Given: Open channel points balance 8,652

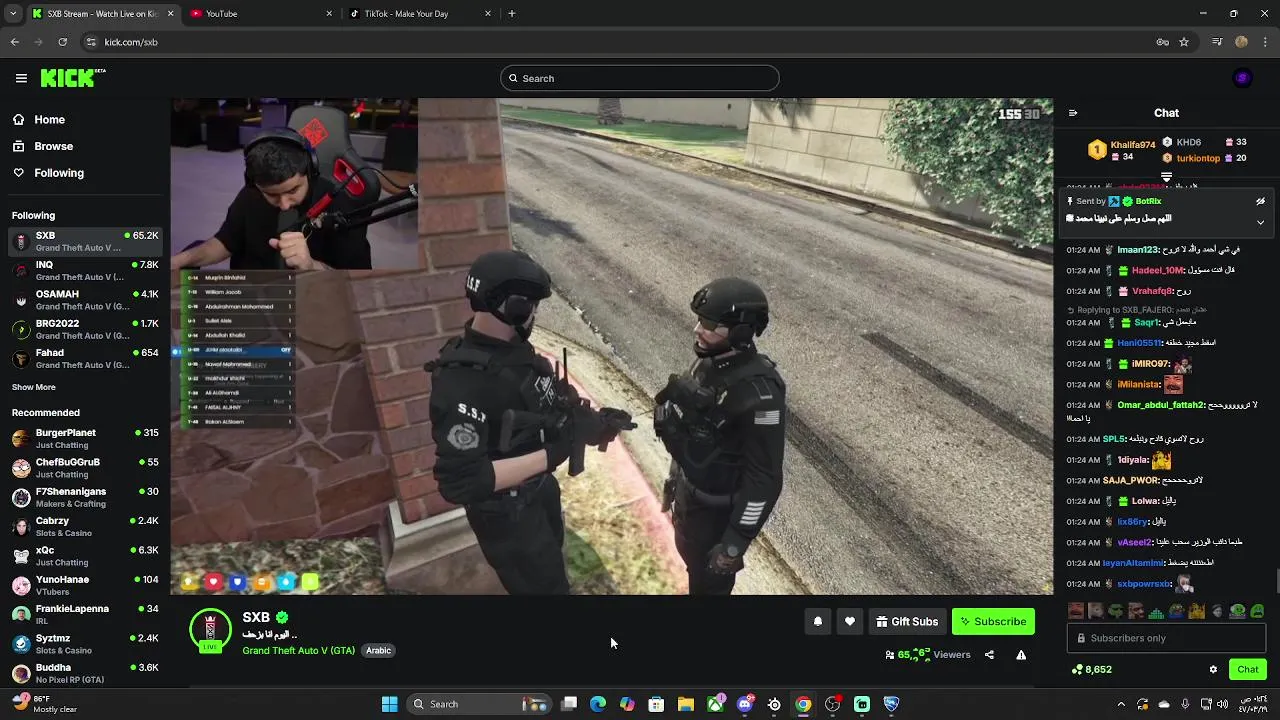Looking at the screenshot, I should (x=1091, y=669).
